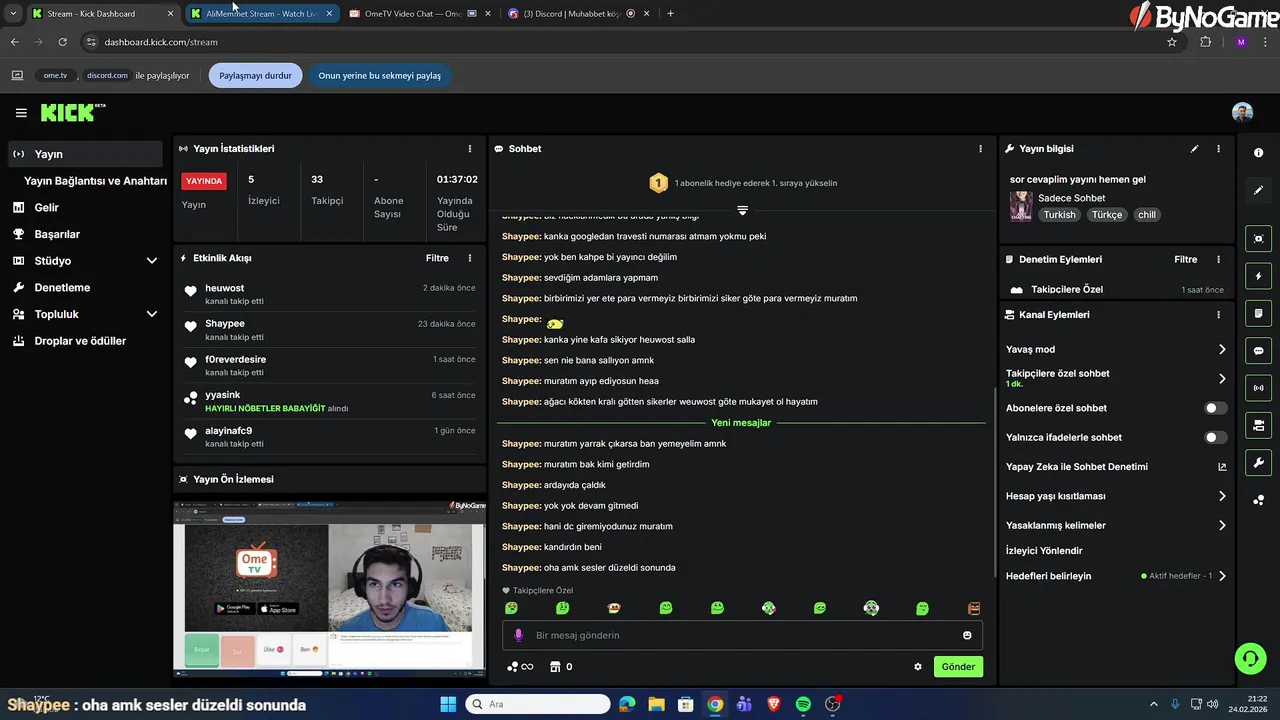Click Paylaşmayı durdur button
The width and height of the screenshot is (1280, 720).
(x=255, y=75)
